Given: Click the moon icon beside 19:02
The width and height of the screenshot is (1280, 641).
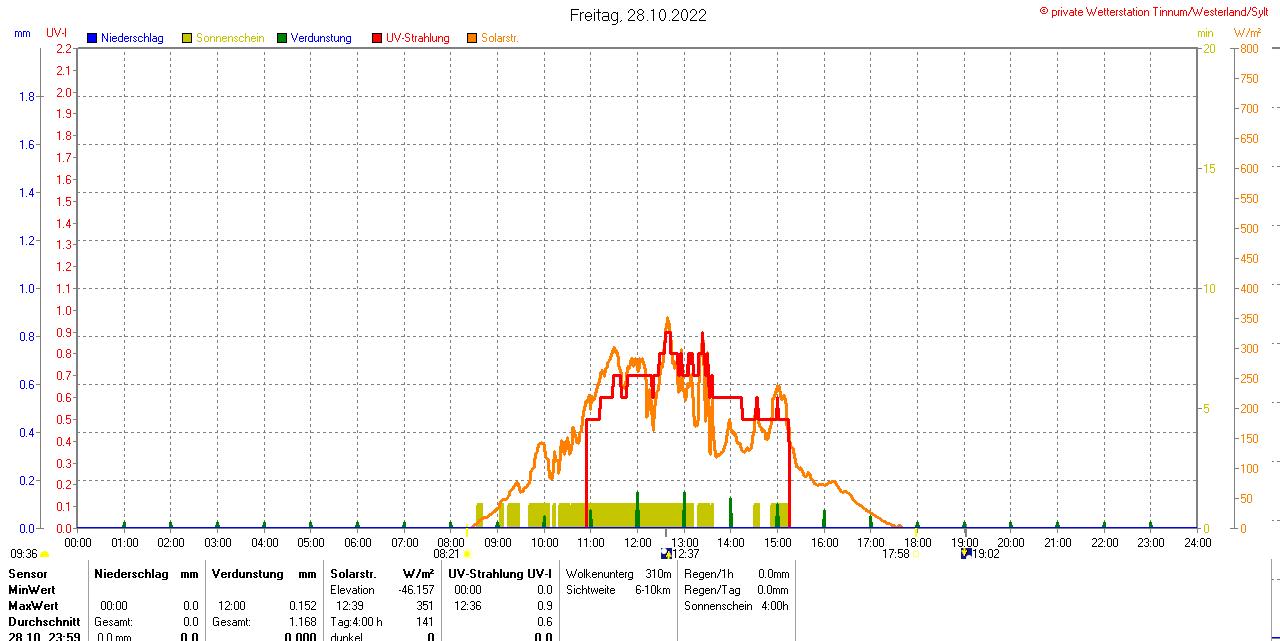Looking at the screenshot, I should [x=965, y=553].
